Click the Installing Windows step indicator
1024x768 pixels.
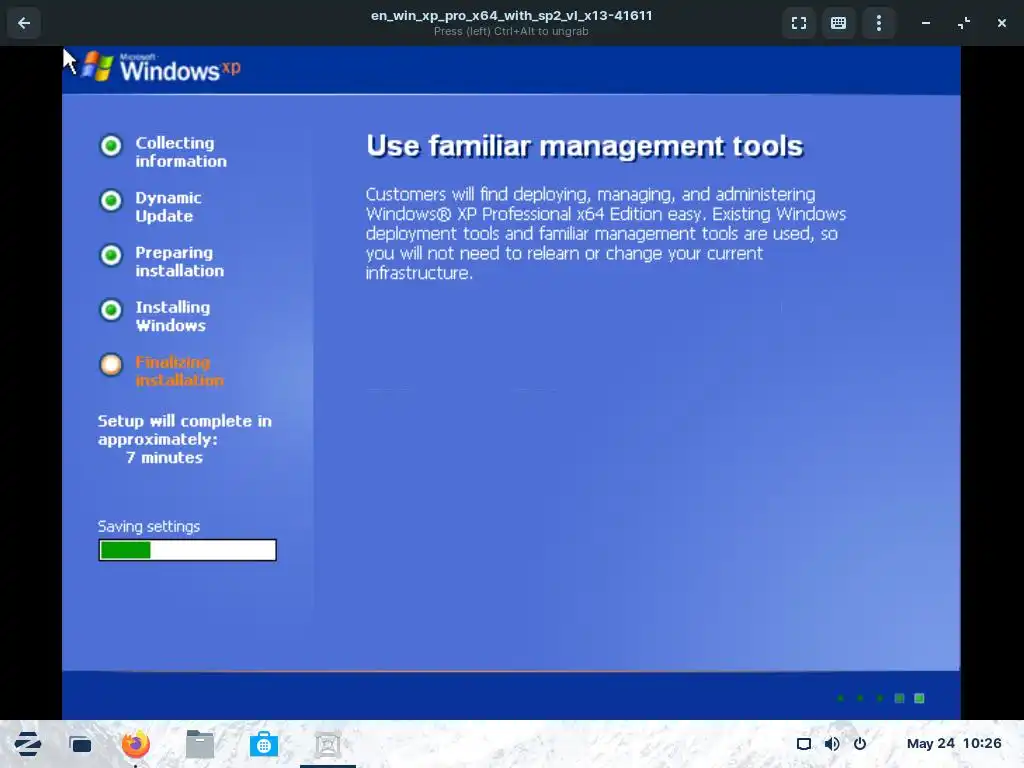click(111, 310)
